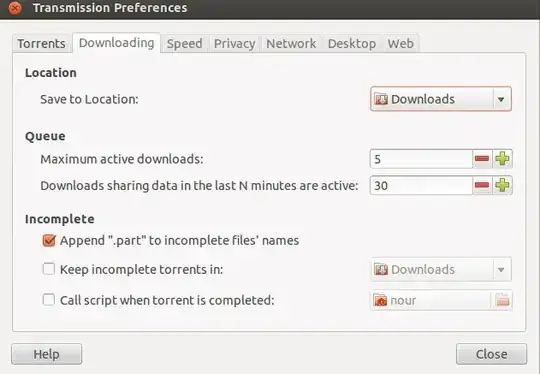Switch to the Speed tab
540x374 pixels.
coord(184,44)
